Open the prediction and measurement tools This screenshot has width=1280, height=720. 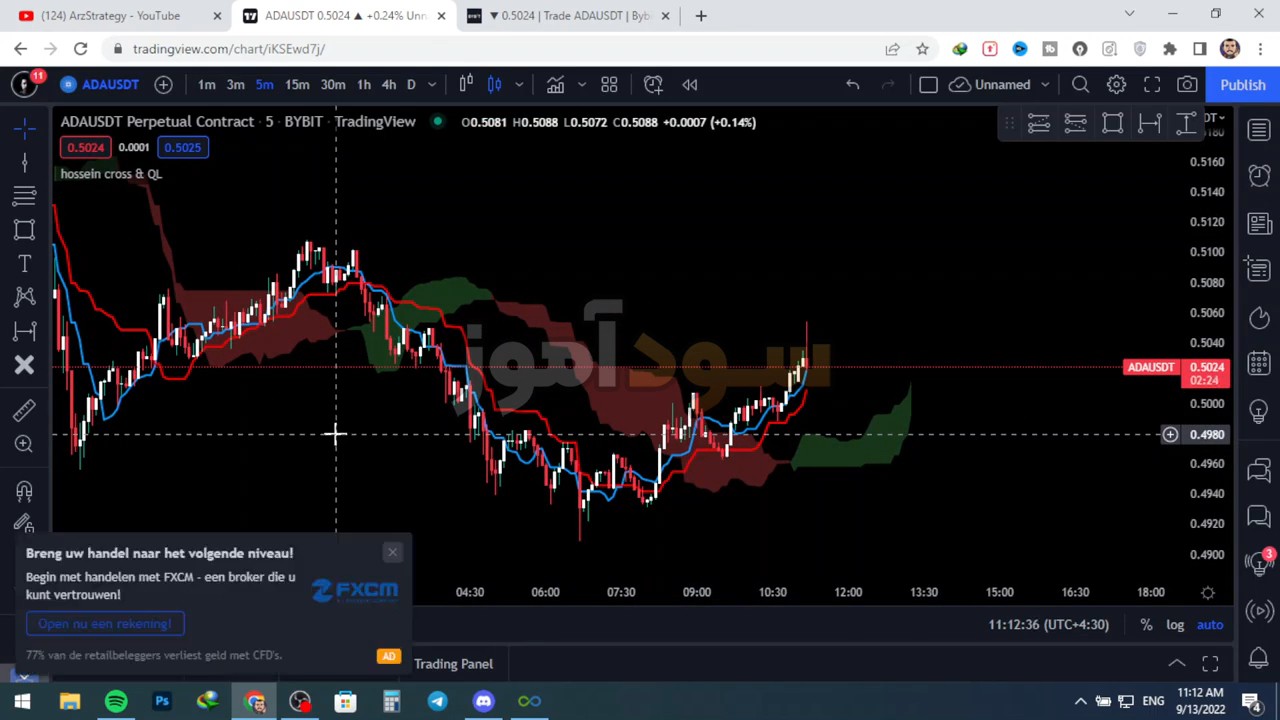(x=25, y=331)
